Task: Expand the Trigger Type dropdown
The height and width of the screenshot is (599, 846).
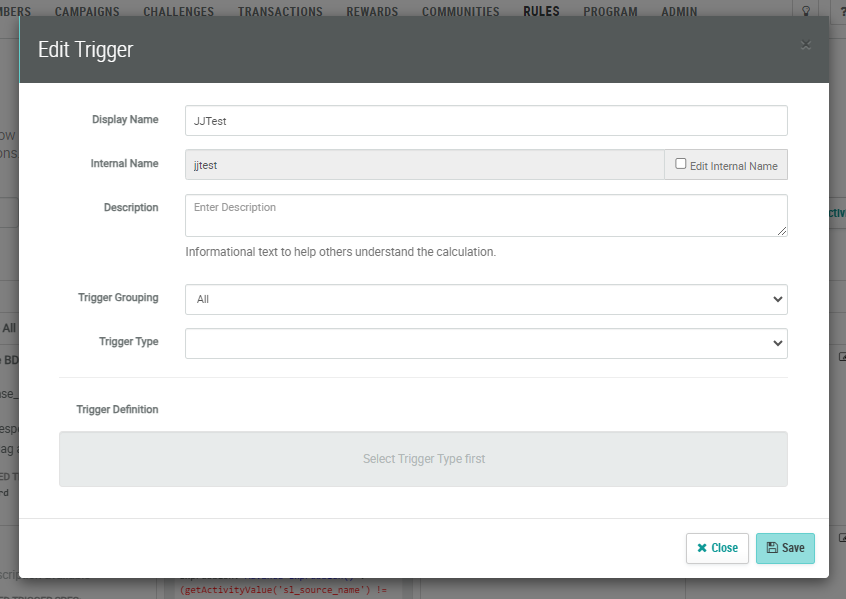Action: point(486,343)
